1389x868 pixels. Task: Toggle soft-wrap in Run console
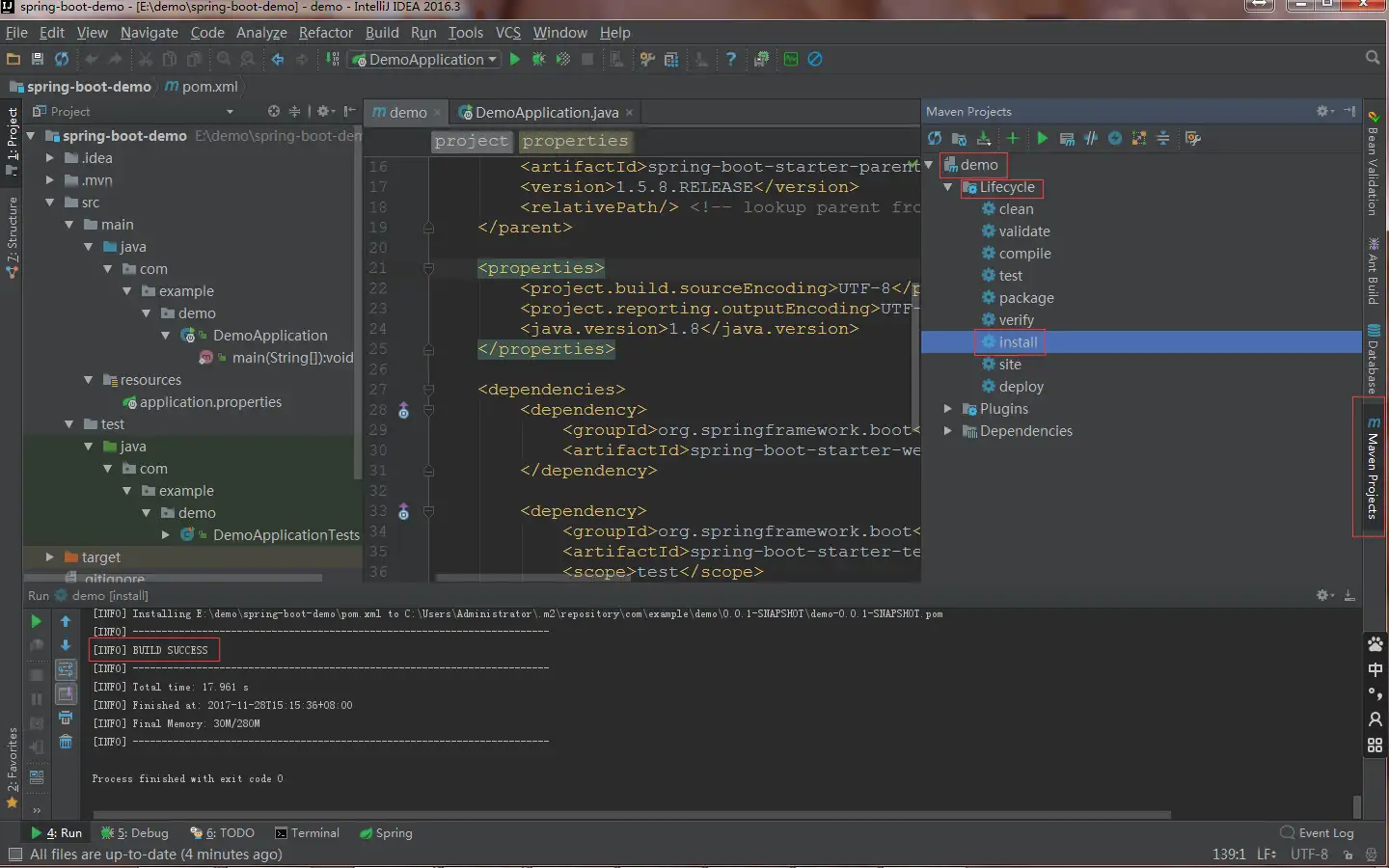(66, 669)
